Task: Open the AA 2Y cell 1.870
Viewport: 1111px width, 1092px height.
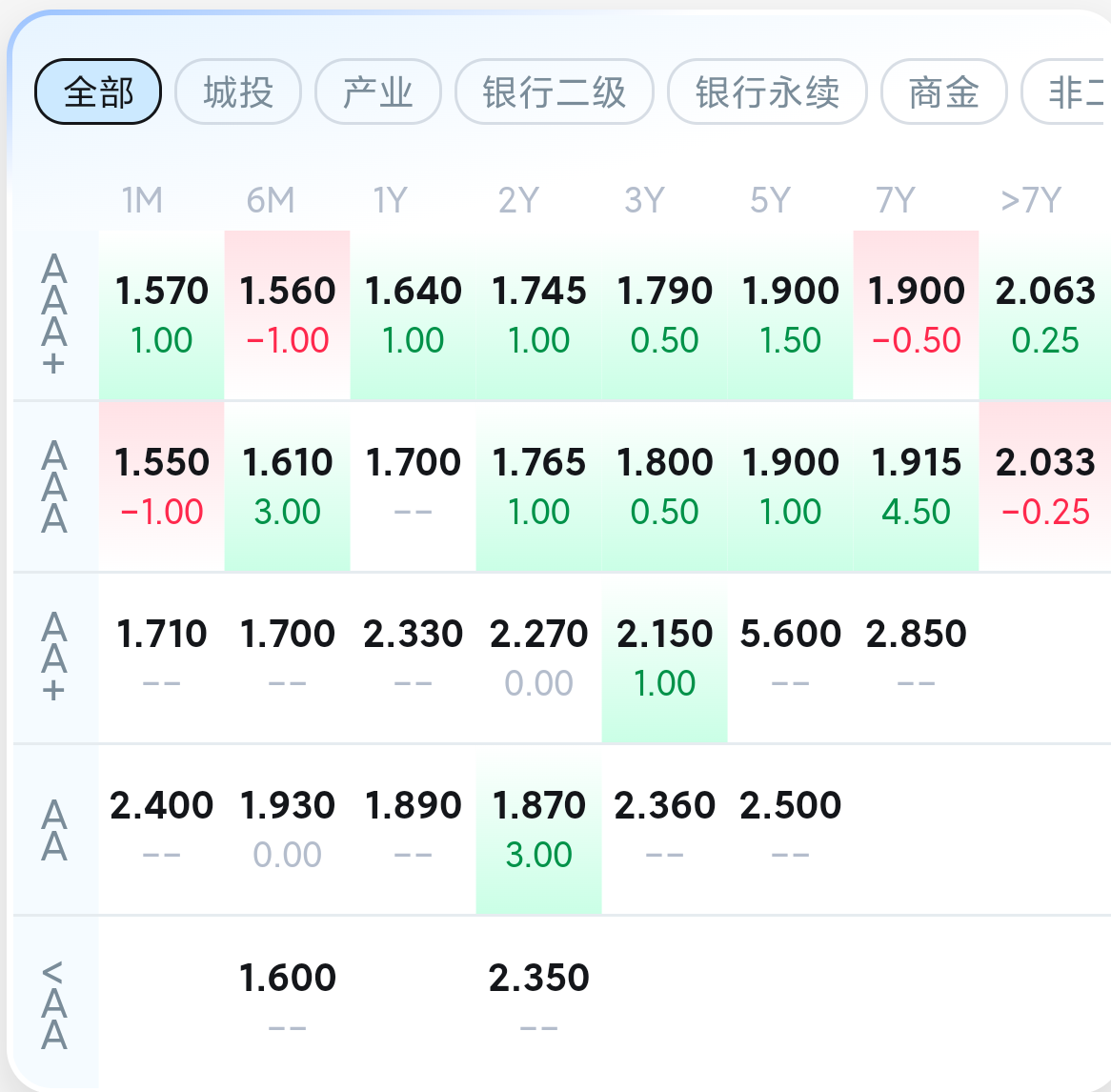Action: point(539,830)
